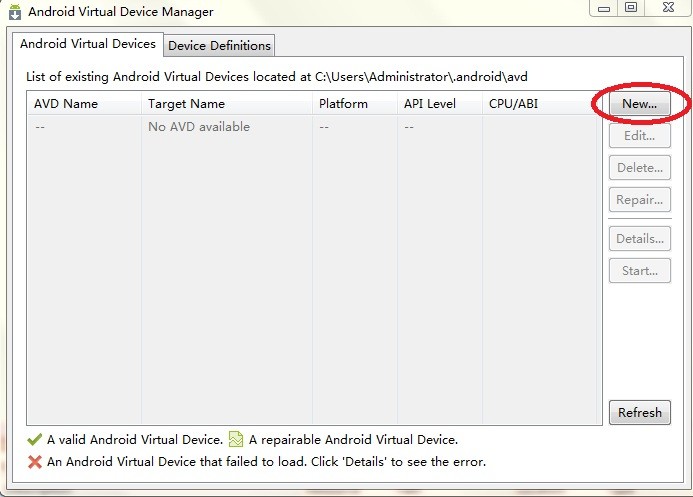Viewport: 693px width, 497px height.
Task: Select the Android Virtual Devices tab
Action: (88, 44)
